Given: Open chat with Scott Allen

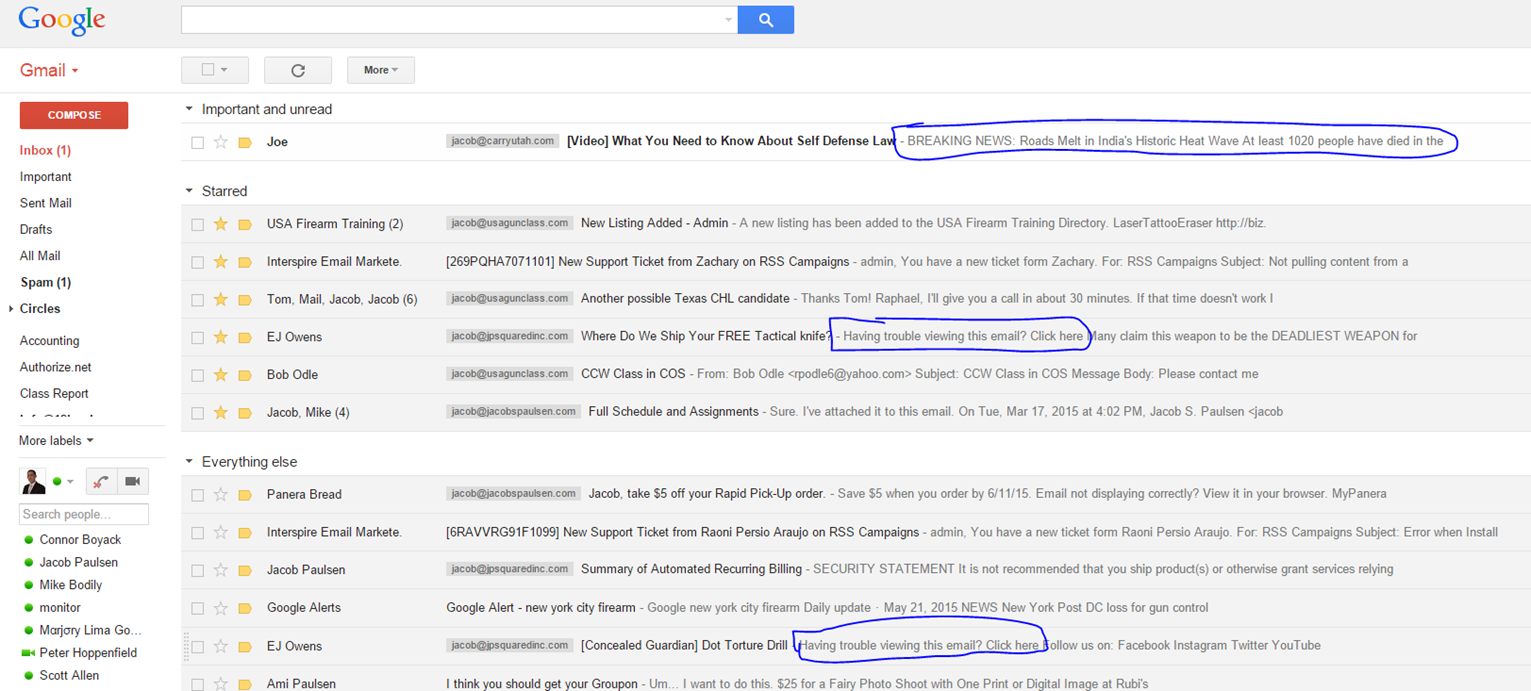Looking at the screenshot, I should click(x=69, y=676).
